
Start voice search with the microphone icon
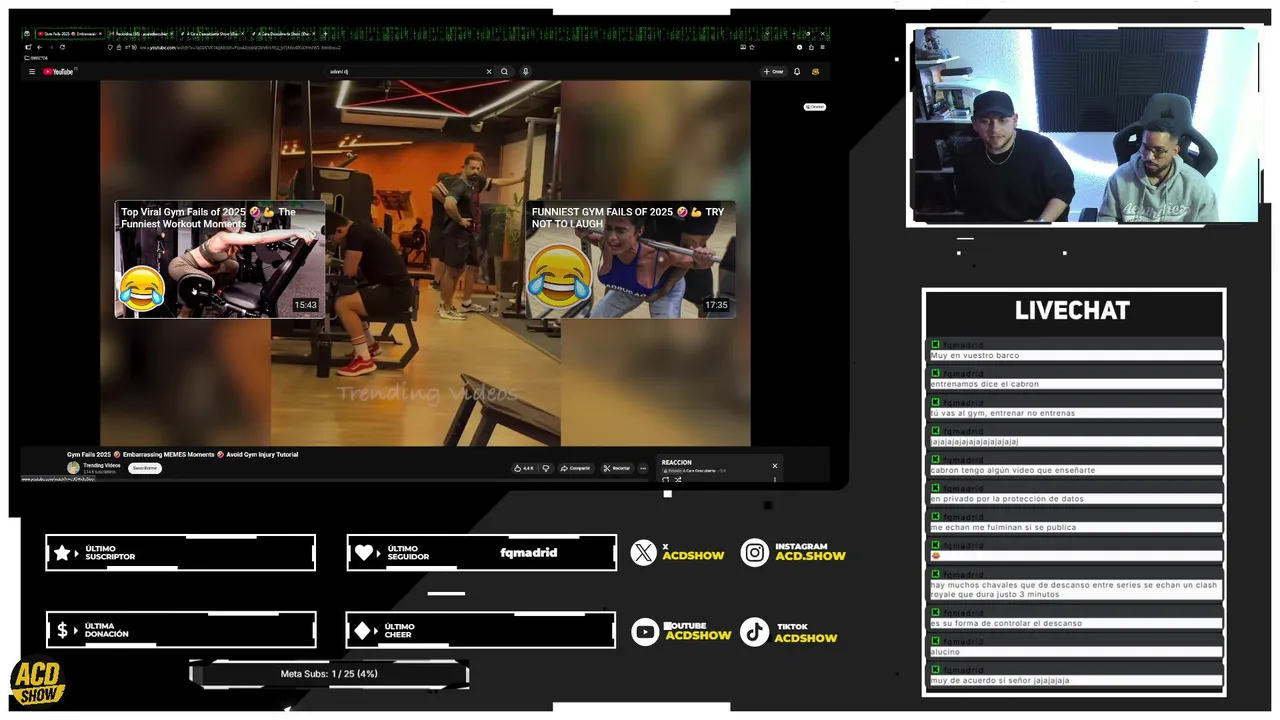[525, 72]
